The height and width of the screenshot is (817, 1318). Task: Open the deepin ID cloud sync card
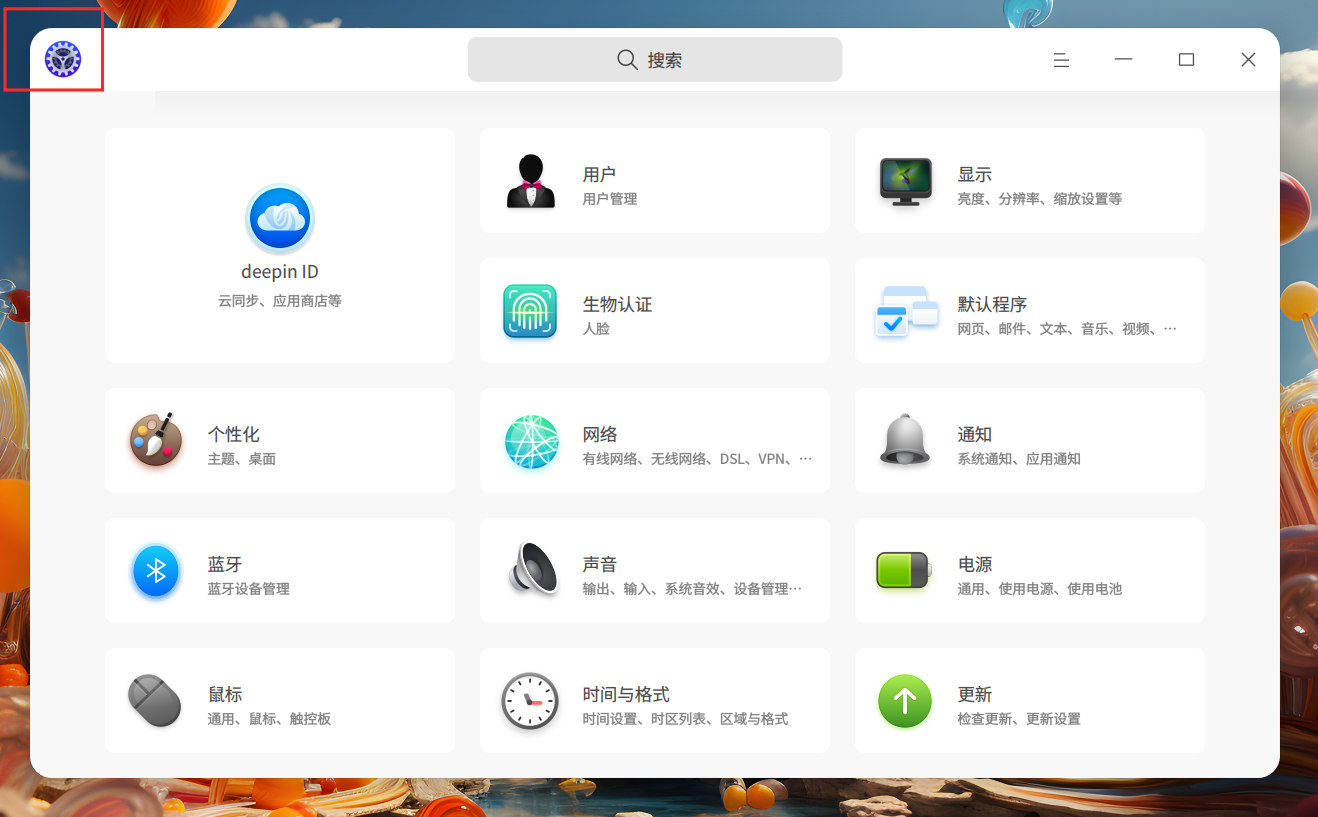pyautogui.click(x=280, y=246)
